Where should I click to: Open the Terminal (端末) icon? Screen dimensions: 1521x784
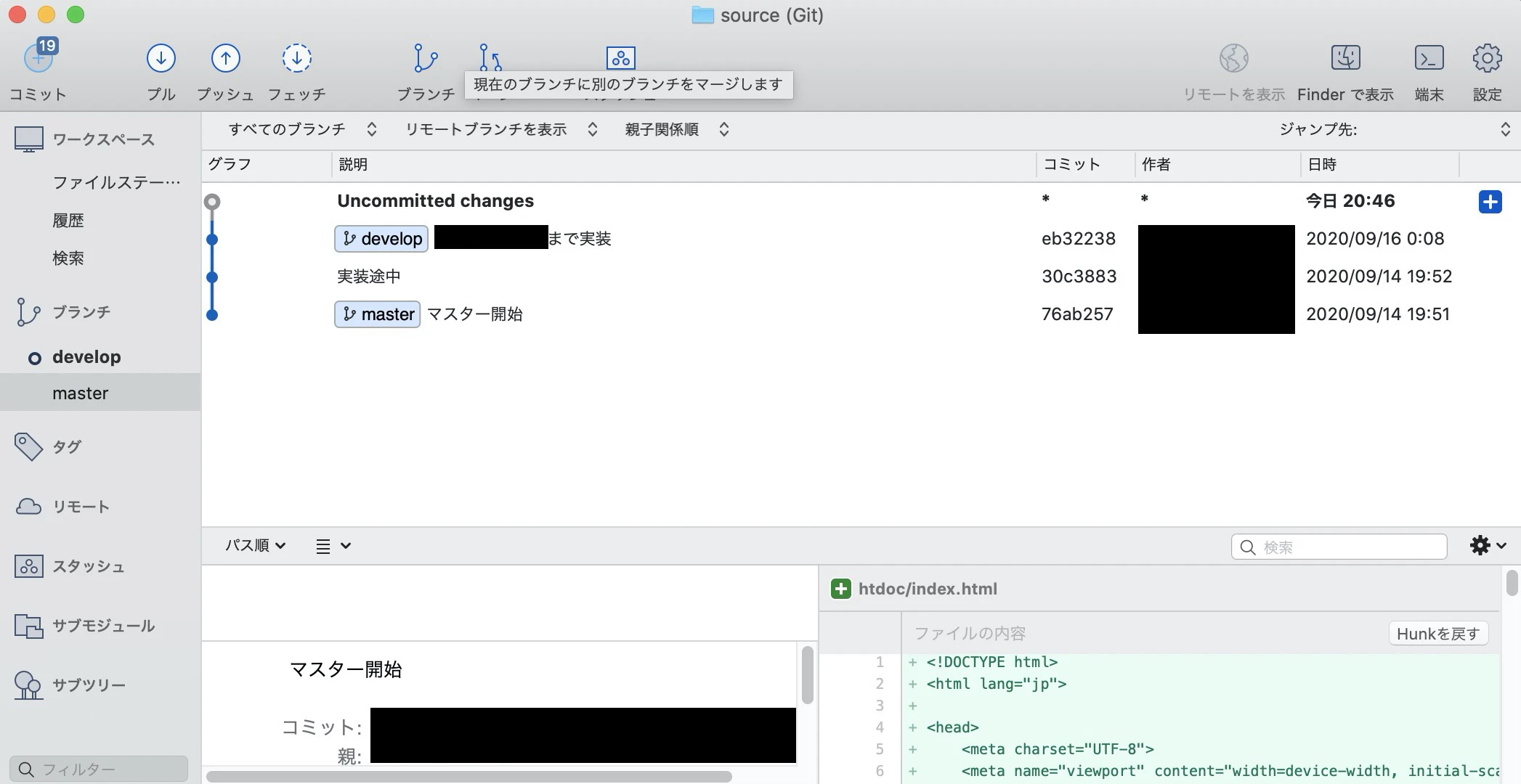coord(1429,58)
